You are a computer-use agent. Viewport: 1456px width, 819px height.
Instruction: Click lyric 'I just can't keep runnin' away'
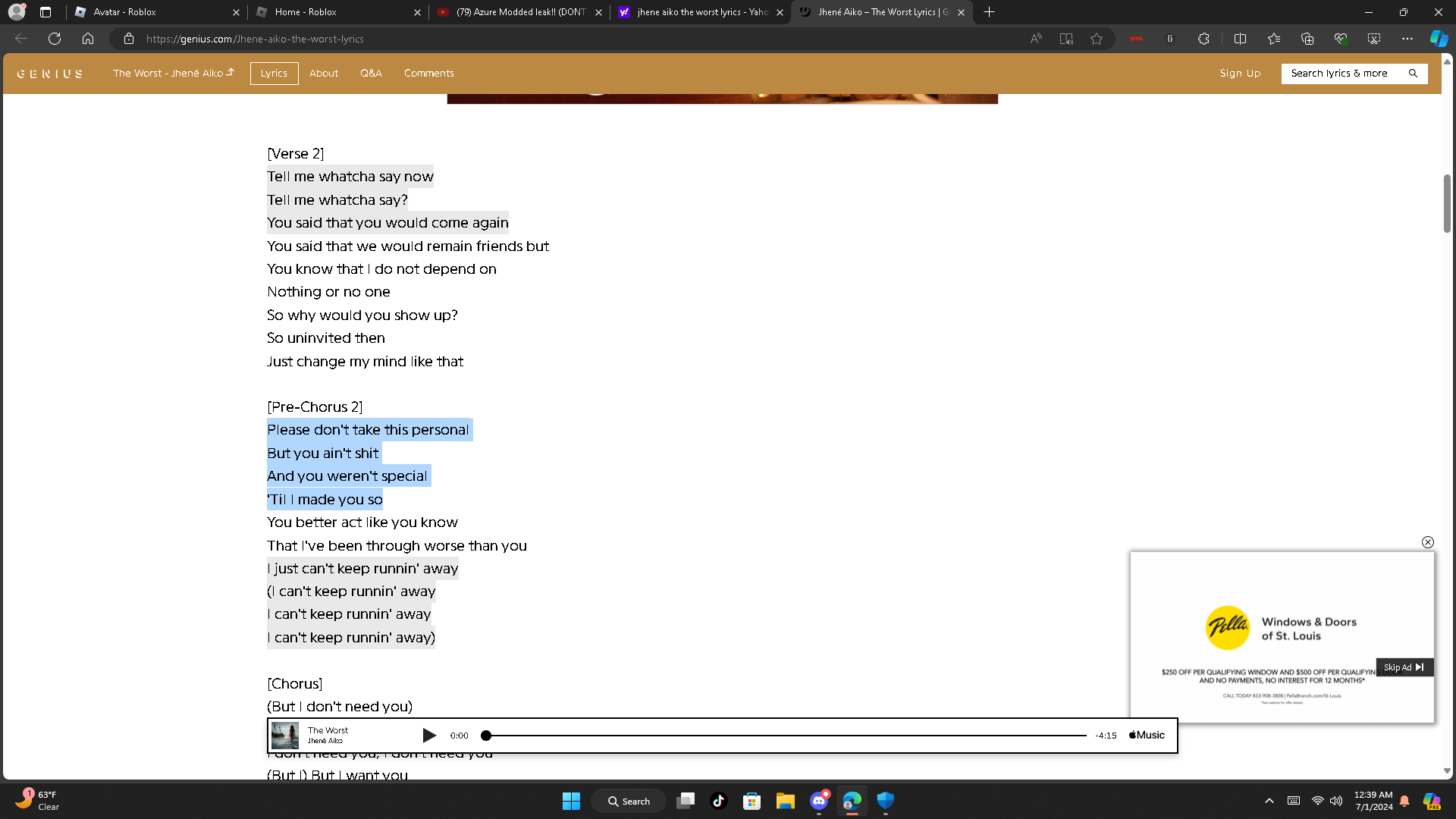[362, 569]
